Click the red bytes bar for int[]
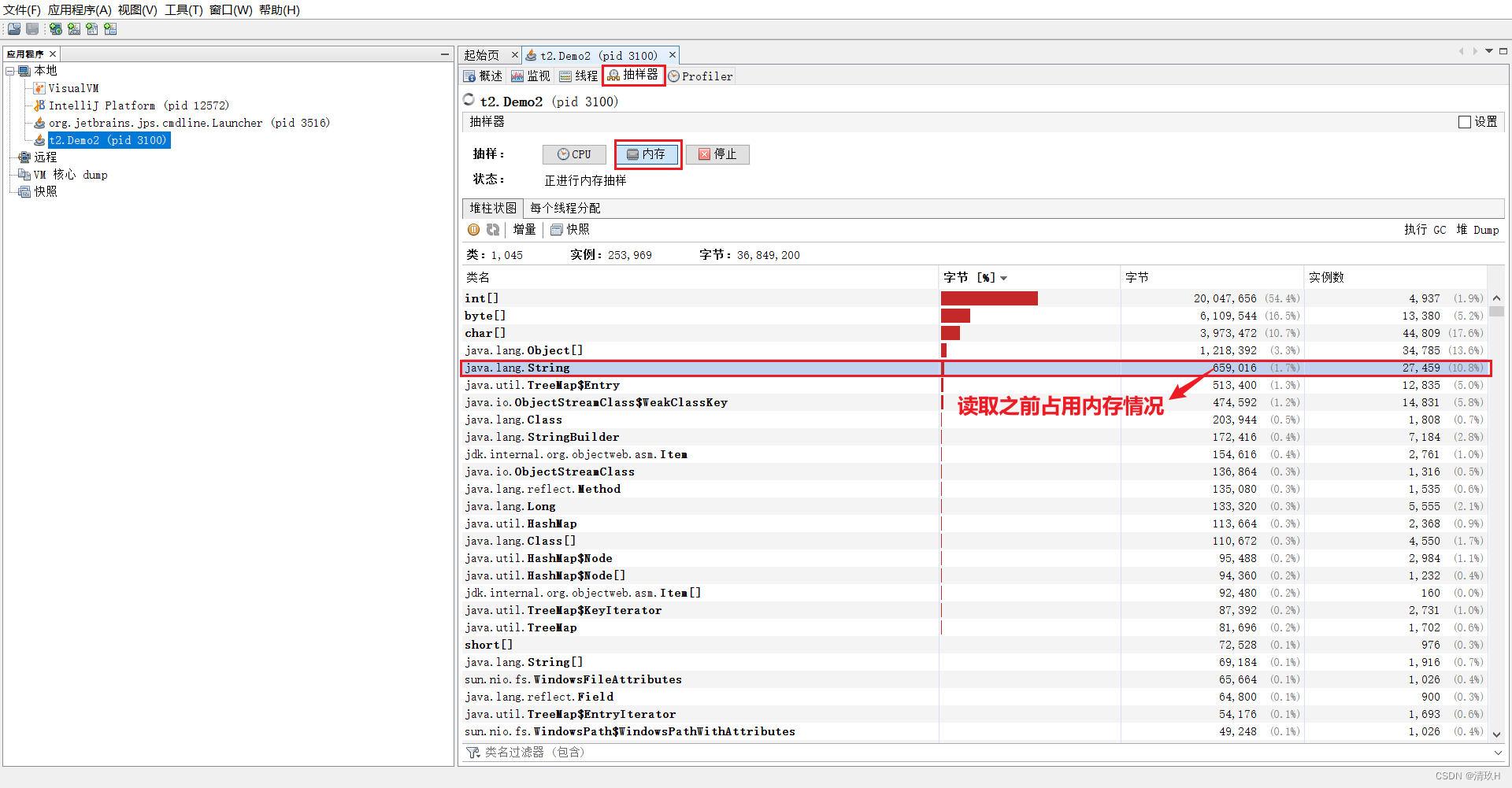 point(989,298)
